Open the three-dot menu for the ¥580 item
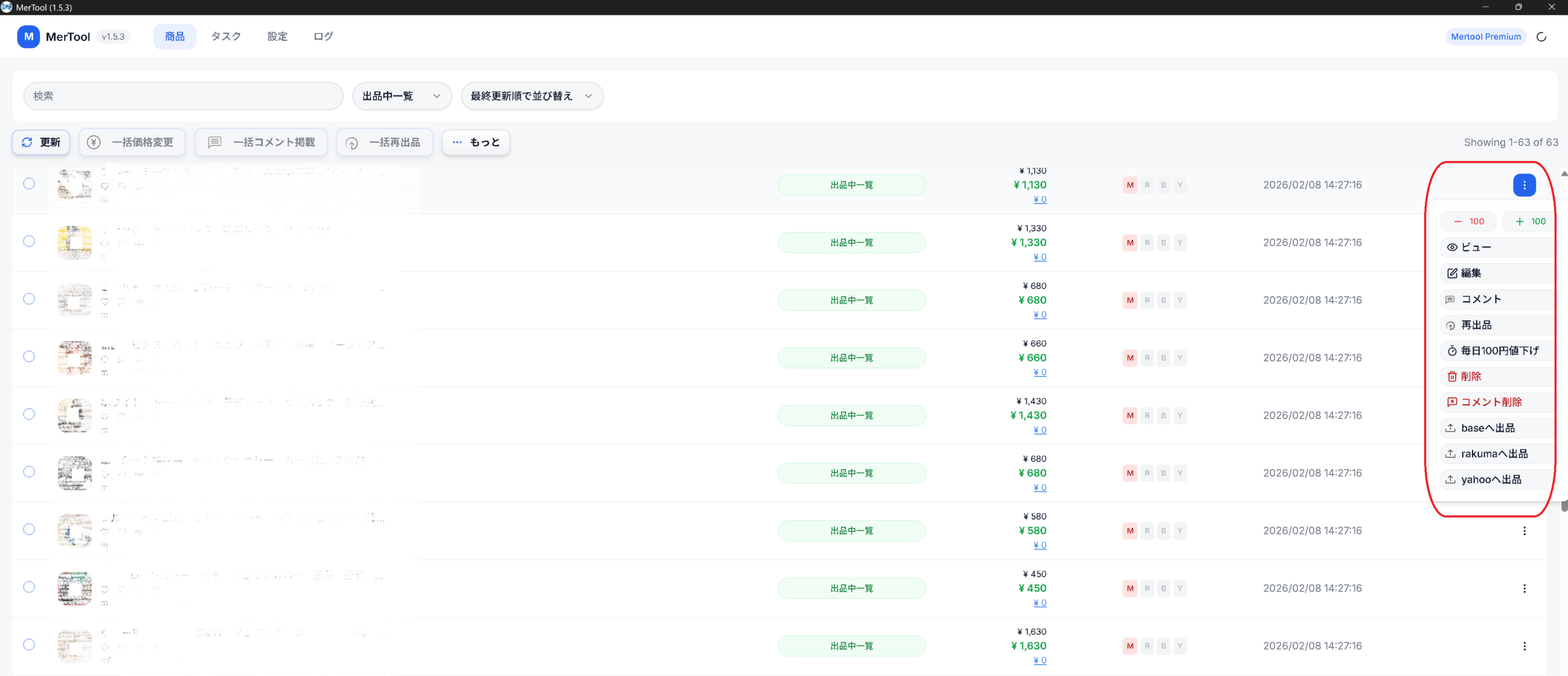The image size is (1568, 676). [x=1524, y=531]
